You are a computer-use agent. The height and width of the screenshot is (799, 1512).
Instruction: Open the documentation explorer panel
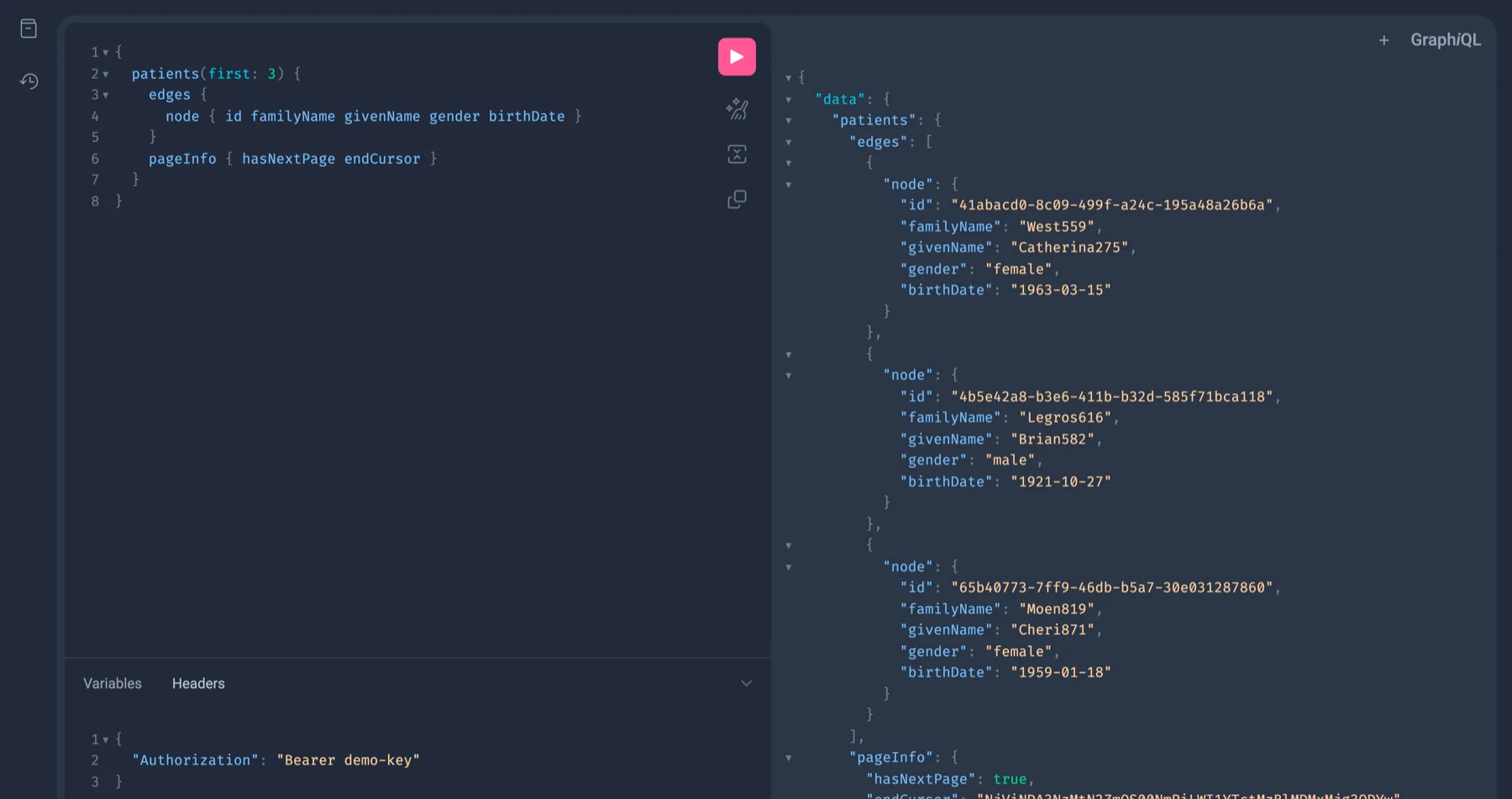pos(29,29)
